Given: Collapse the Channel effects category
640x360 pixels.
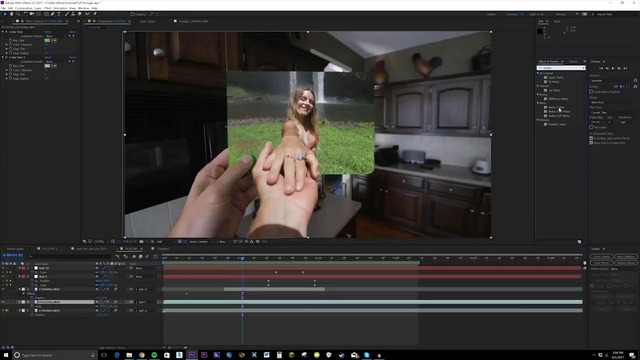Looking at the screenshot, I should pyautogui.click(x=538, y=86).
